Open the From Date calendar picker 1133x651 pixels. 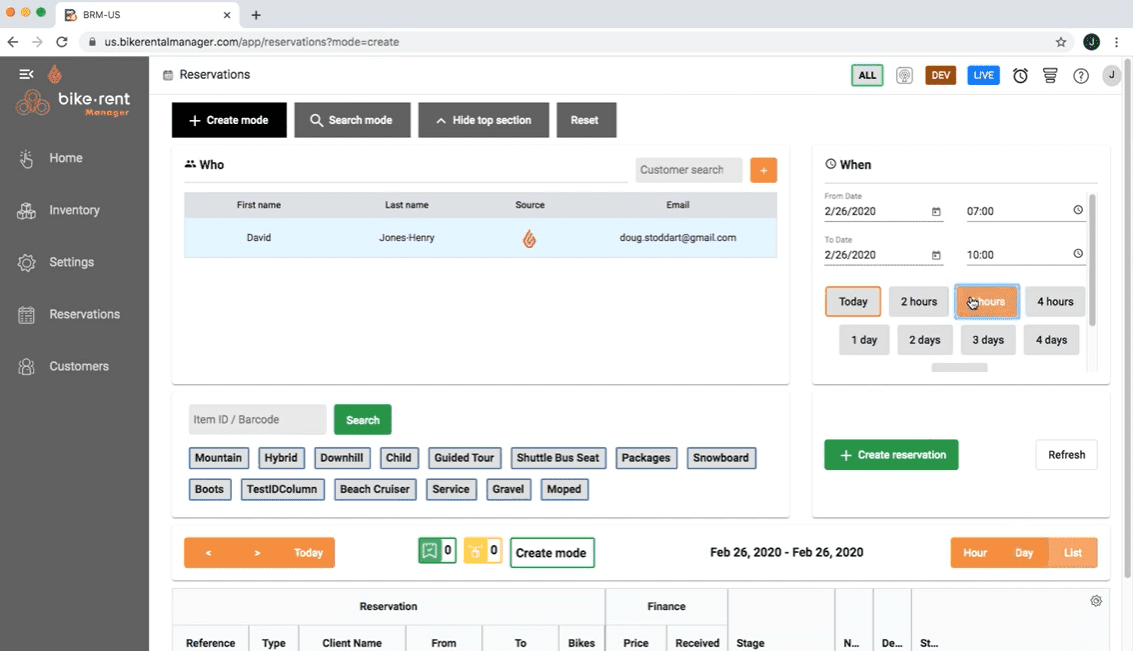tap(935, 211)
